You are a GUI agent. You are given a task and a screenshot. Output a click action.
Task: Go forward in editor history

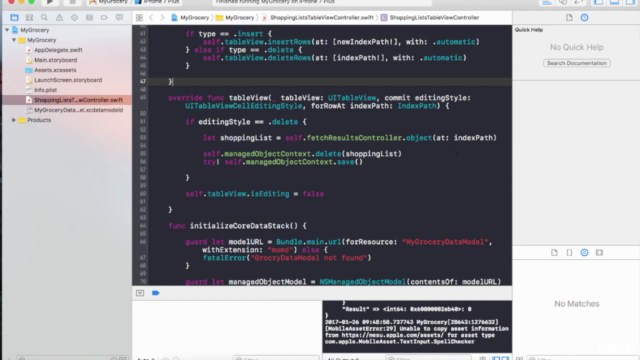click(x=162, y=18)
